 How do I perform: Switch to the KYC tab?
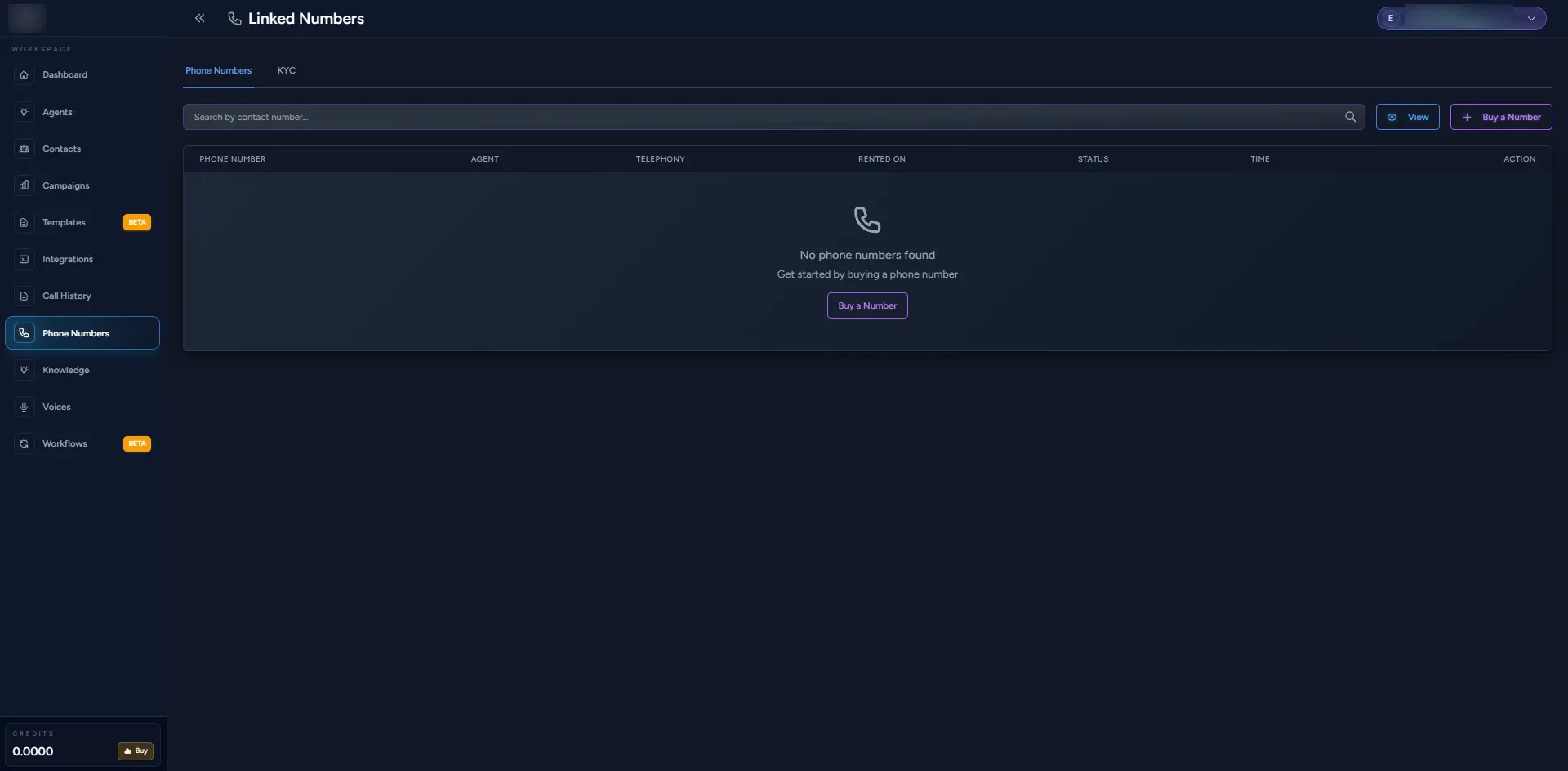[286, 70]
